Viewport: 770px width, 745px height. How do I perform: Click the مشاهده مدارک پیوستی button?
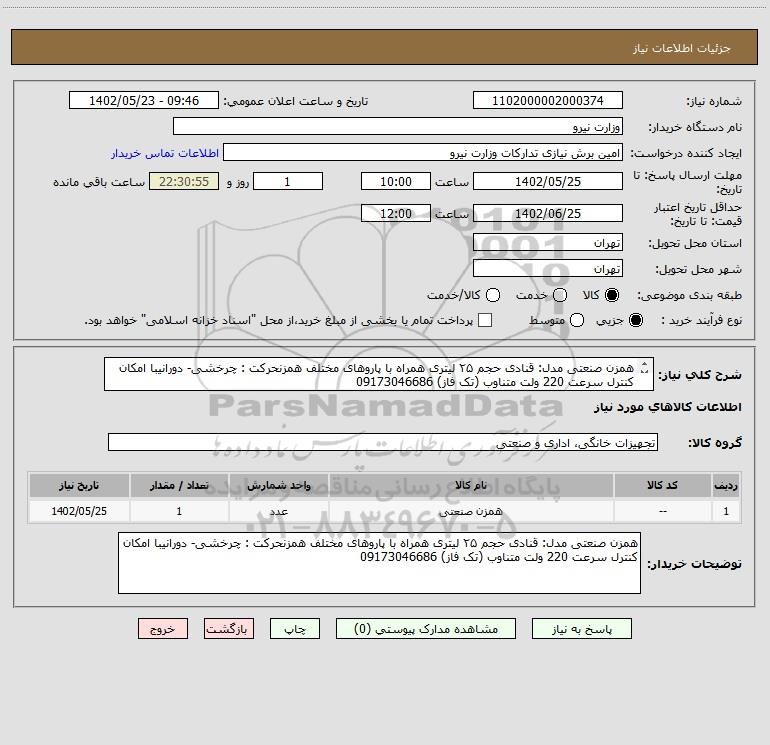pyautogui.click(x=426, y=629)
